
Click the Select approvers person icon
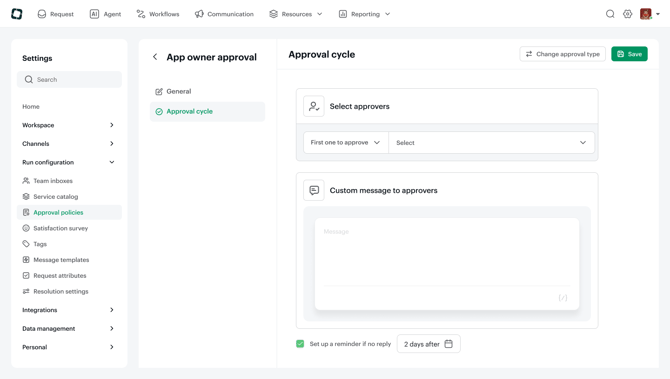coord(314,106)
